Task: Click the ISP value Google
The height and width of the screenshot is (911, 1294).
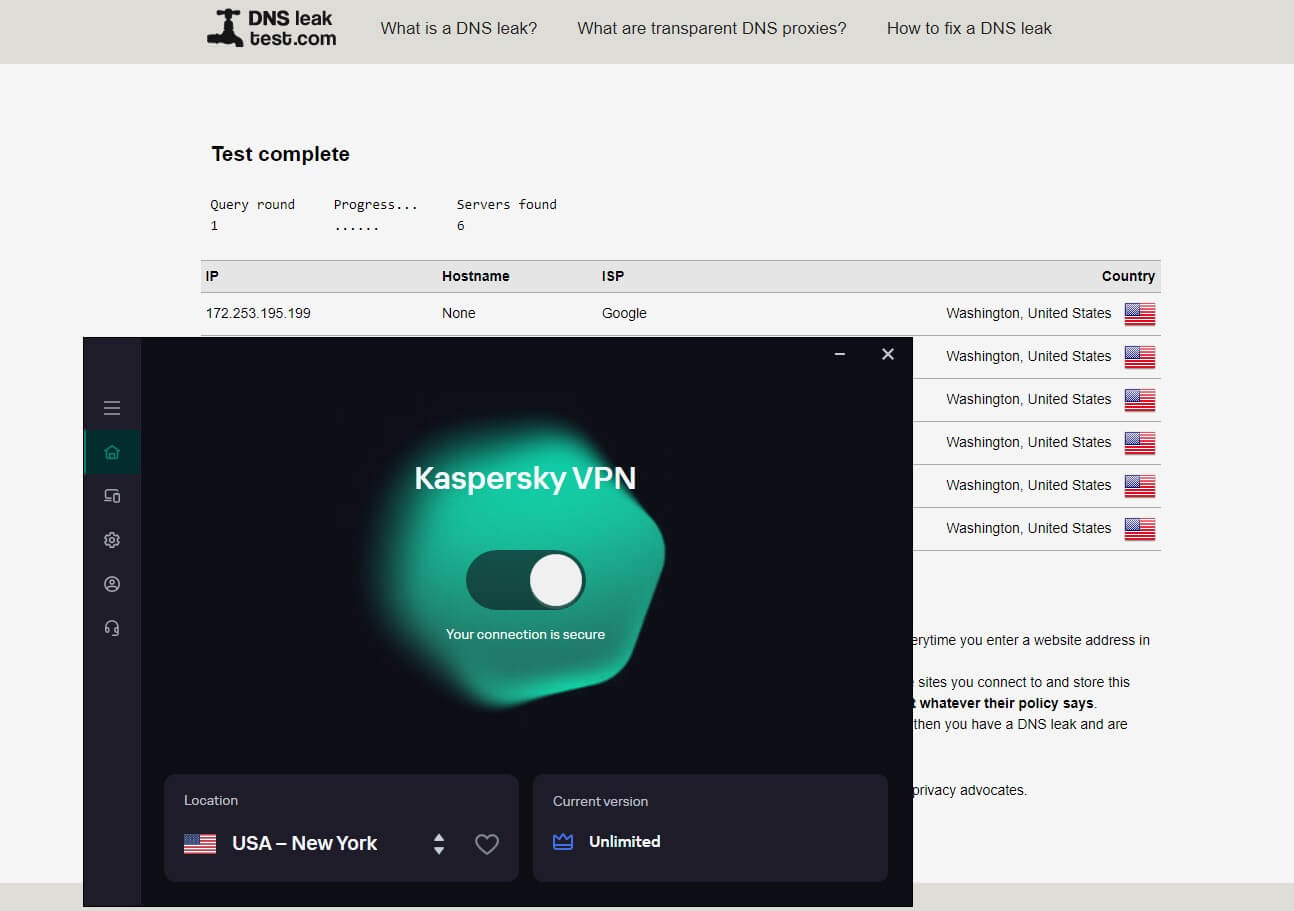Action: [624, 313]
